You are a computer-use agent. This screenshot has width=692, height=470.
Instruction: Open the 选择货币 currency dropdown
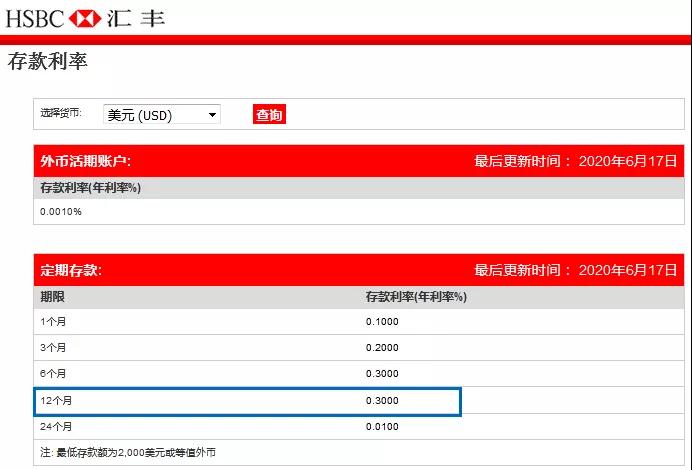pos(162,115)
